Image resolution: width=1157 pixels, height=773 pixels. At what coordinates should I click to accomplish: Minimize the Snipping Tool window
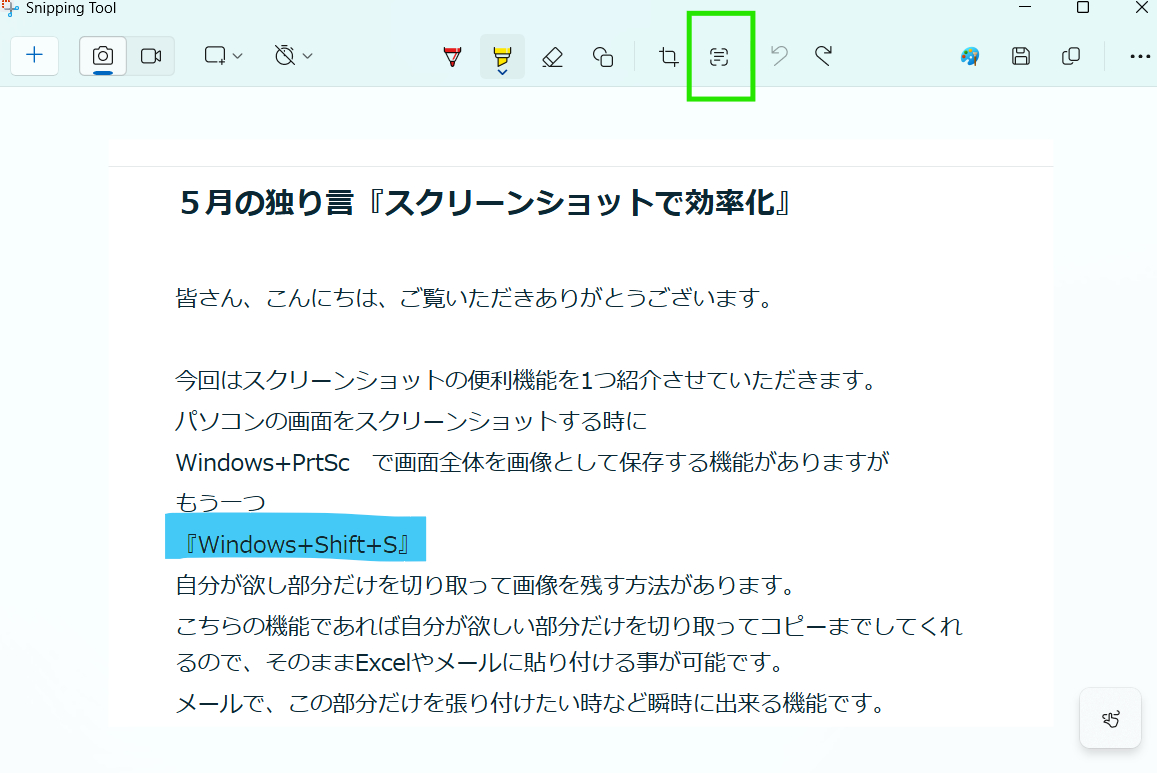(x=1025, y=7)
